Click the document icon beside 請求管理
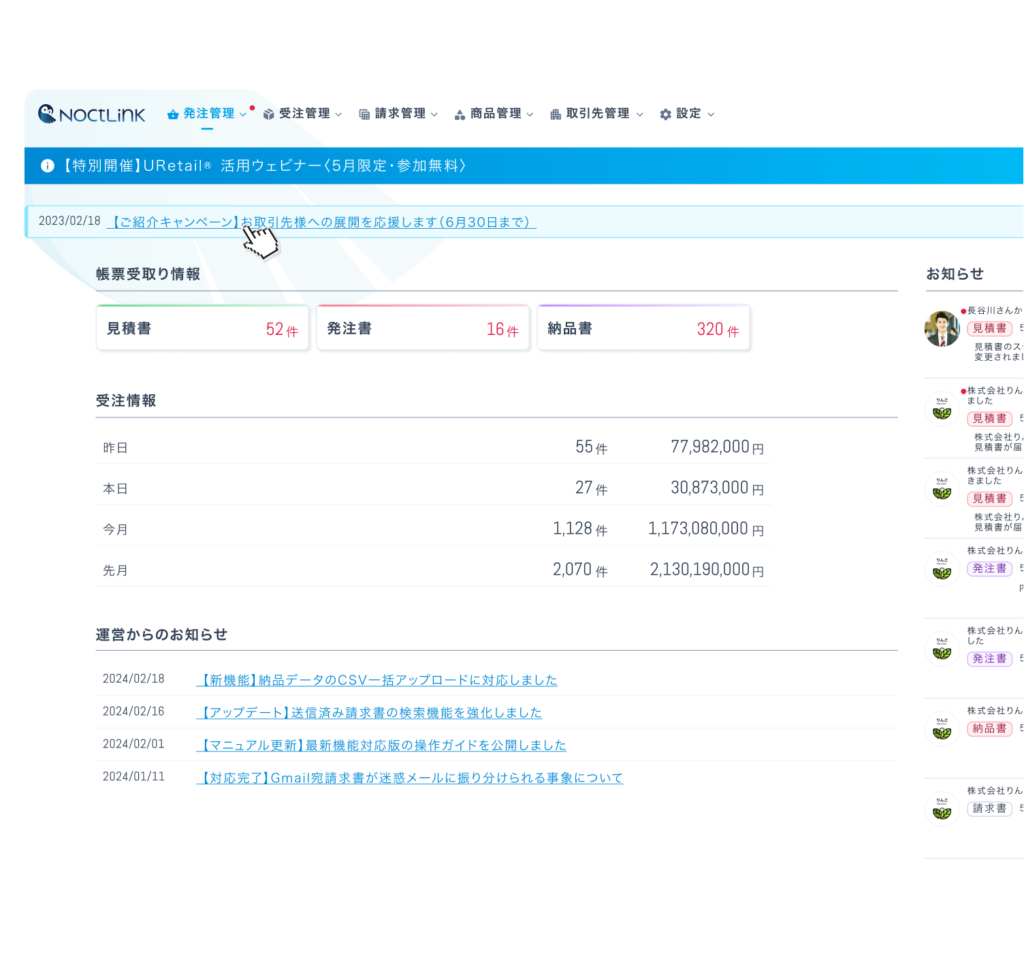Viewport: 1024px width, 964px height. tap(364, 114)
